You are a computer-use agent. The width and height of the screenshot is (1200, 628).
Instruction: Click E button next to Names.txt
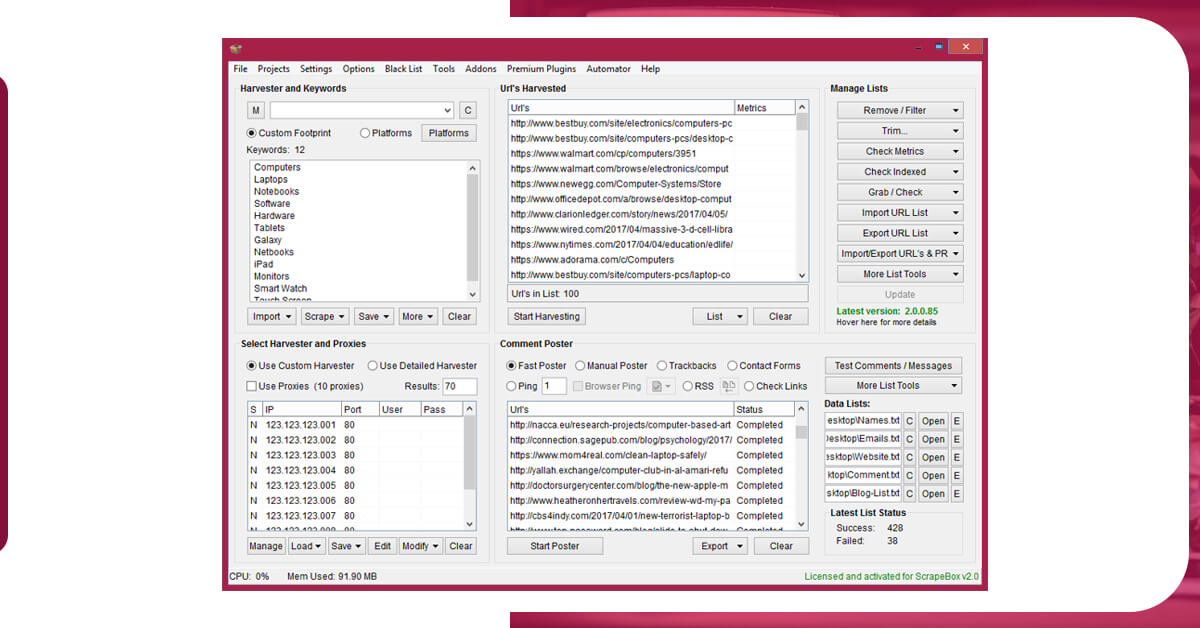click(x=957, y=421)
